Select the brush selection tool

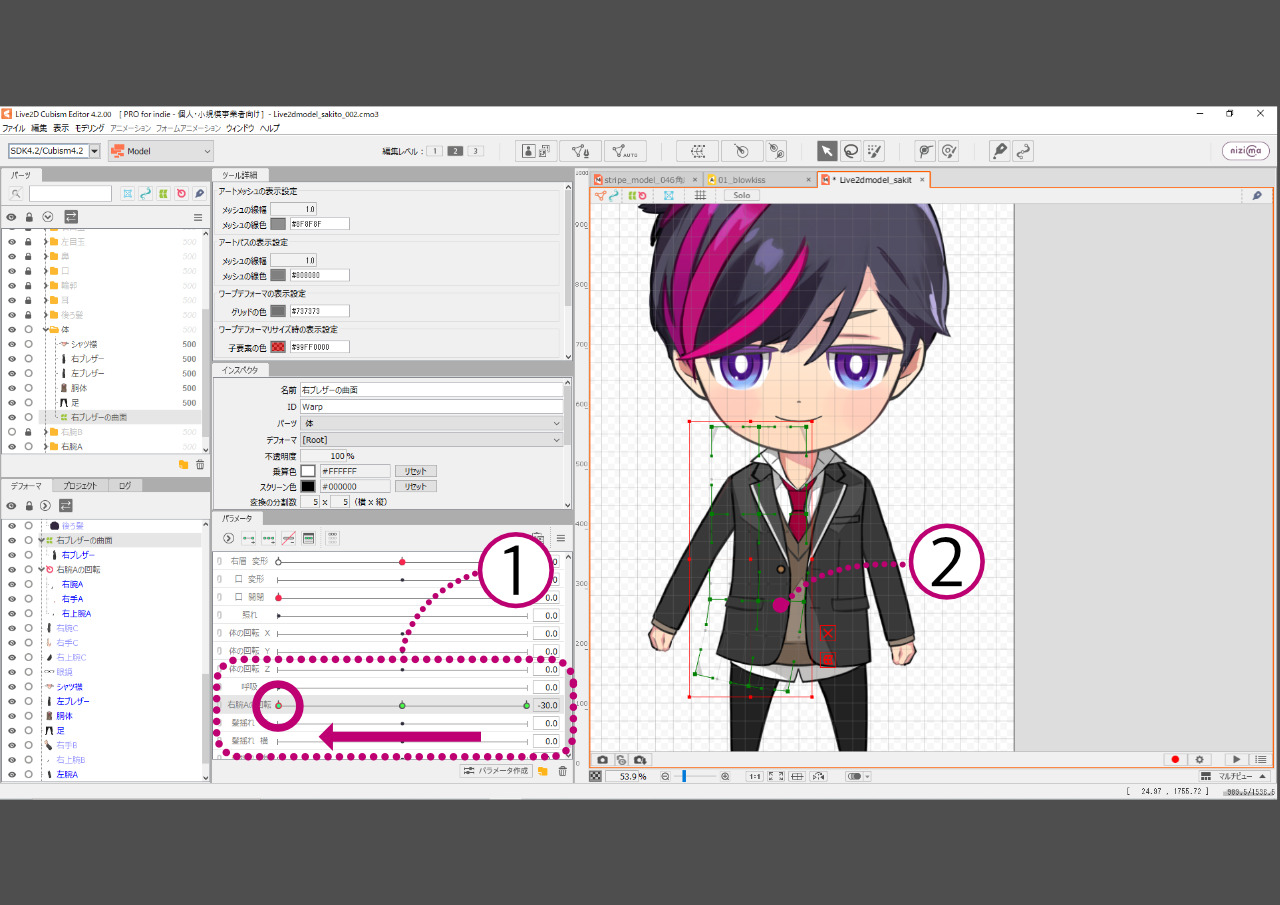click(875, 151)
